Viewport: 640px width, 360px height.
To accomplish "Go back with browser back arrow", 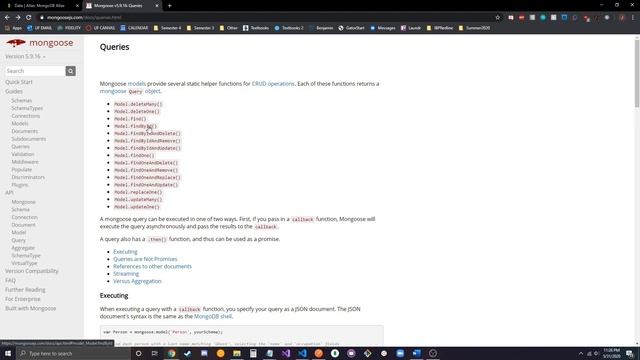I will pyautogui.click(x=7, y=18).
